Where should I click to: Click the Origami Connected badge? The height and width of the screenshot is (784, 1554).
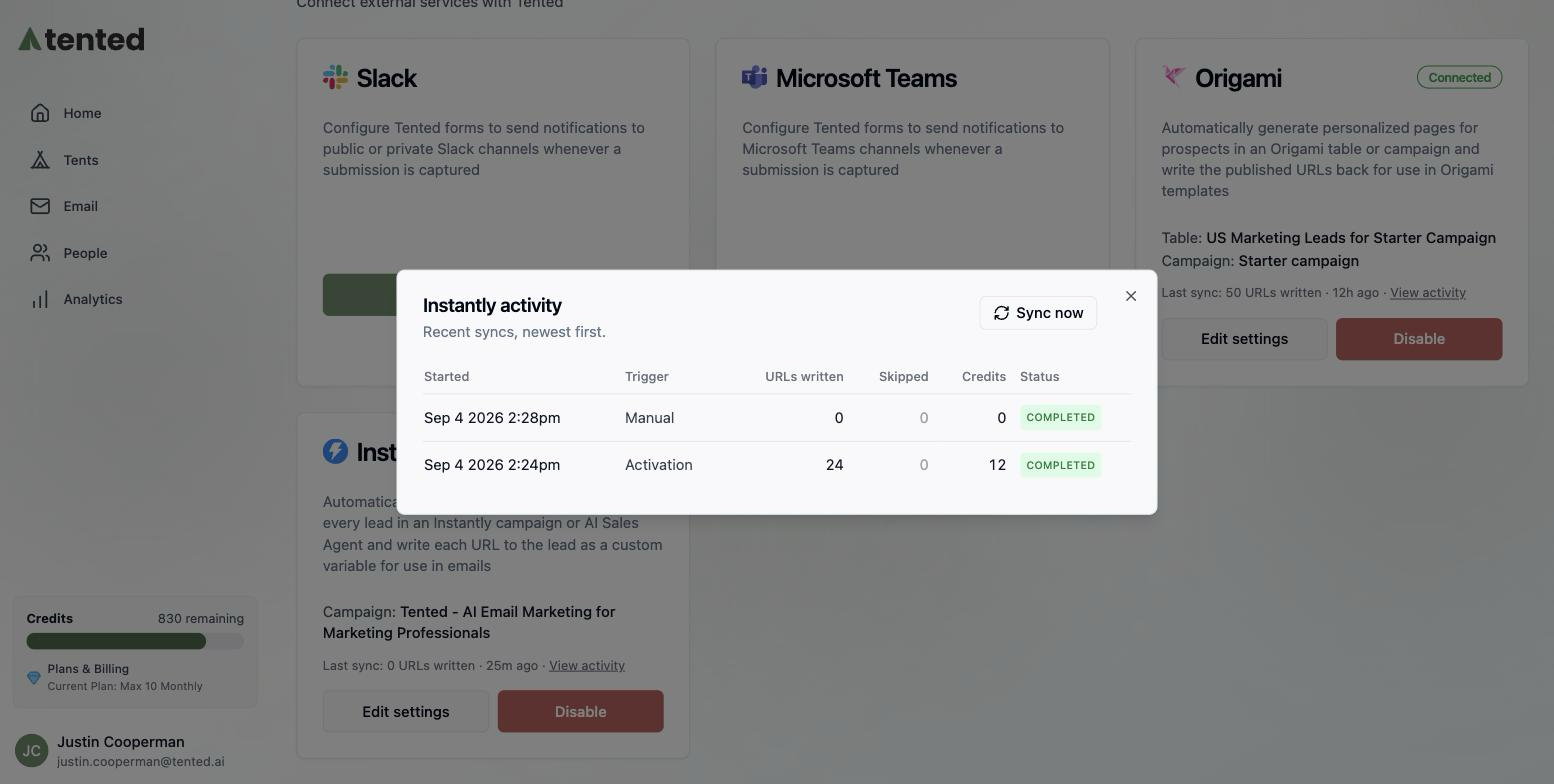pos(1459,77)
